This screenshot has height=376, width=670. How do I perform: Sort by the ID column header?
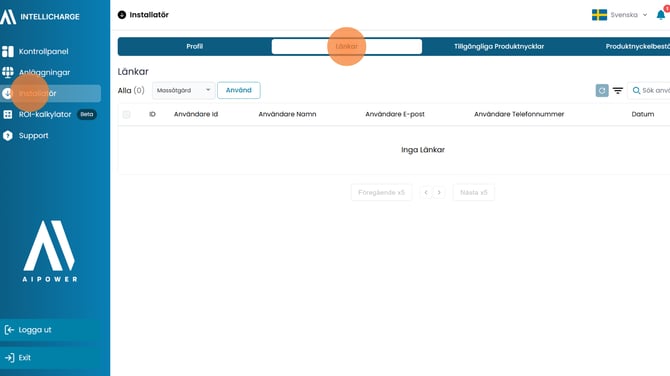coord(152,114)
